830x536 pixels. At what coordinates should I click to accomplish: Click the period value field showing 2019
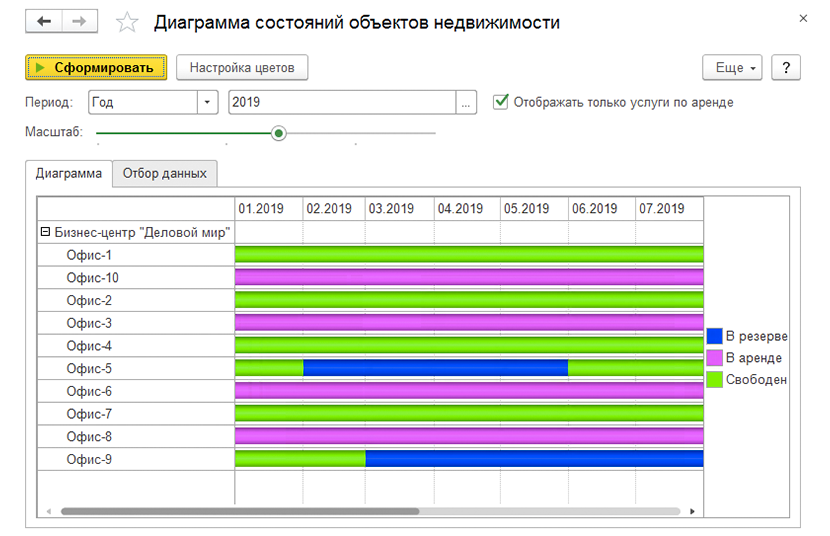(x=342, y=102)
